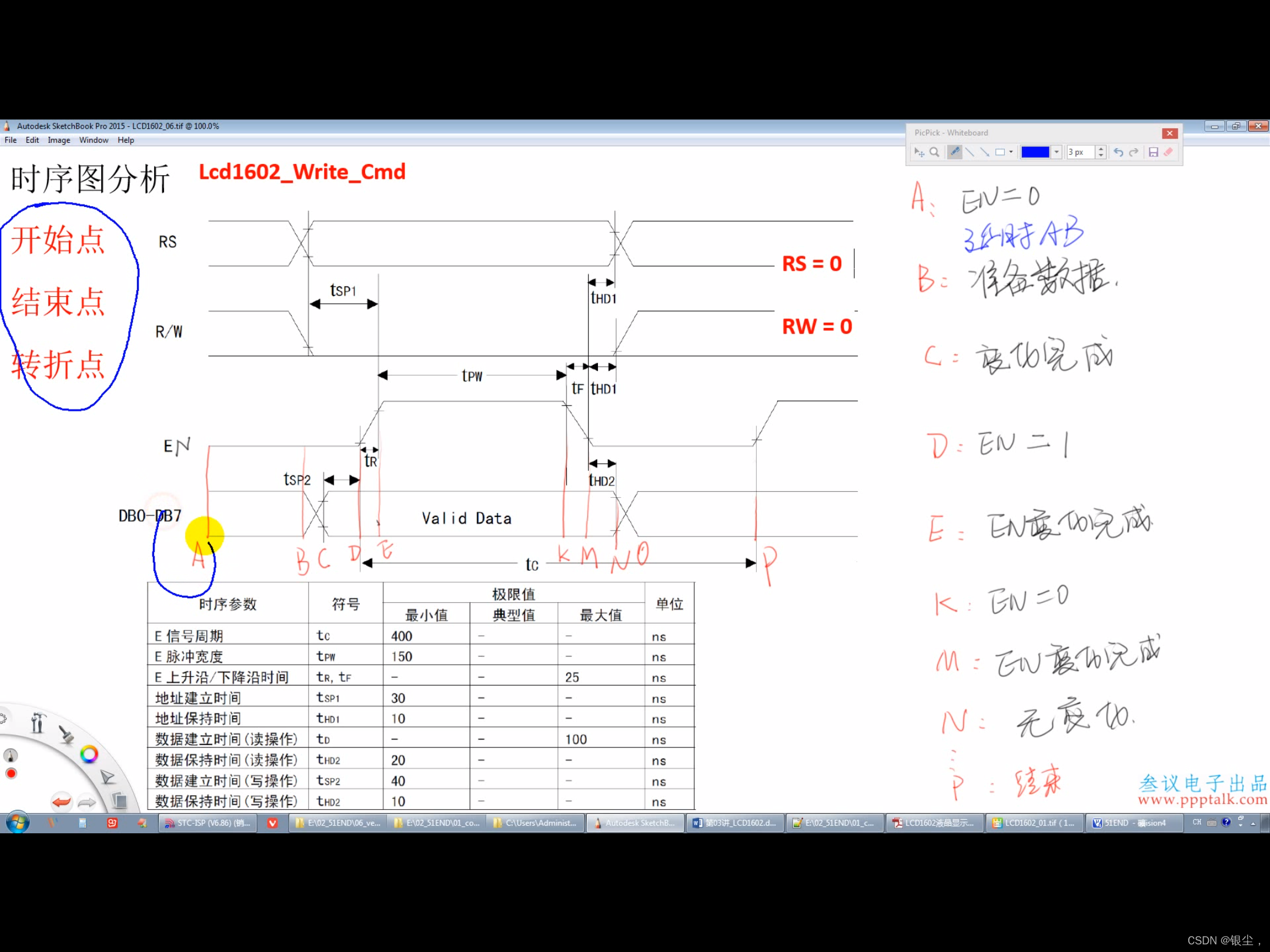
Task: Switch to LCD1602_01.tif taskbar window
Action: click(x=1033, y=823)
